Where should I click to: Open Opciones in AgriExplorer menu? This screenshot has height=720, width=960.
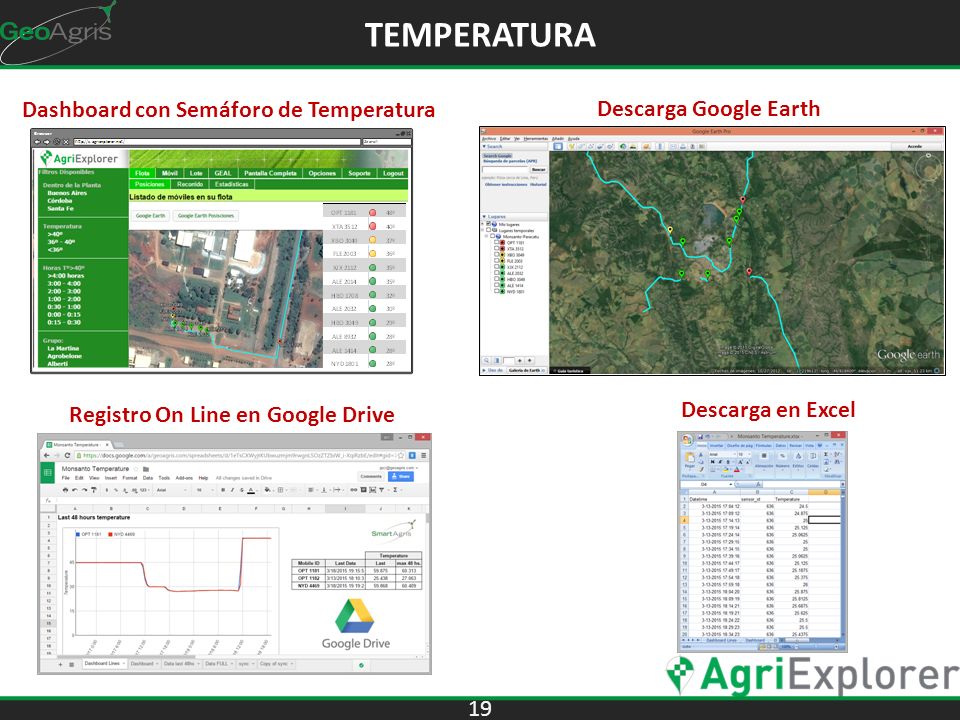coord(322,173)
